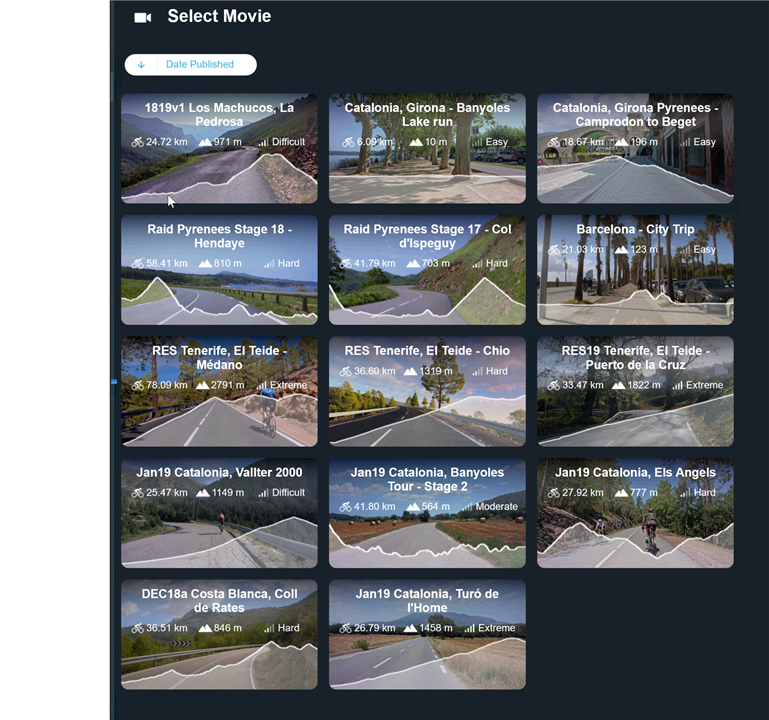Click the '33.47 km' distance text
The width and height of the screenshot is (769, 720).
pos(583,386)
